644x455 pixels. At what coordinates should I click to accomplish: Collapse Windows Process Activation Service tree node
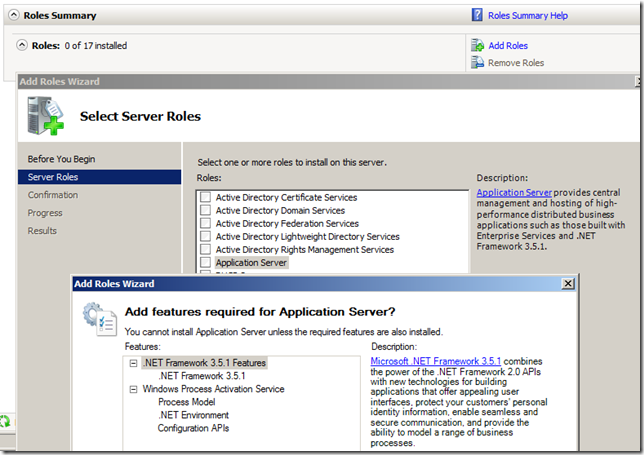pos(133,389)
